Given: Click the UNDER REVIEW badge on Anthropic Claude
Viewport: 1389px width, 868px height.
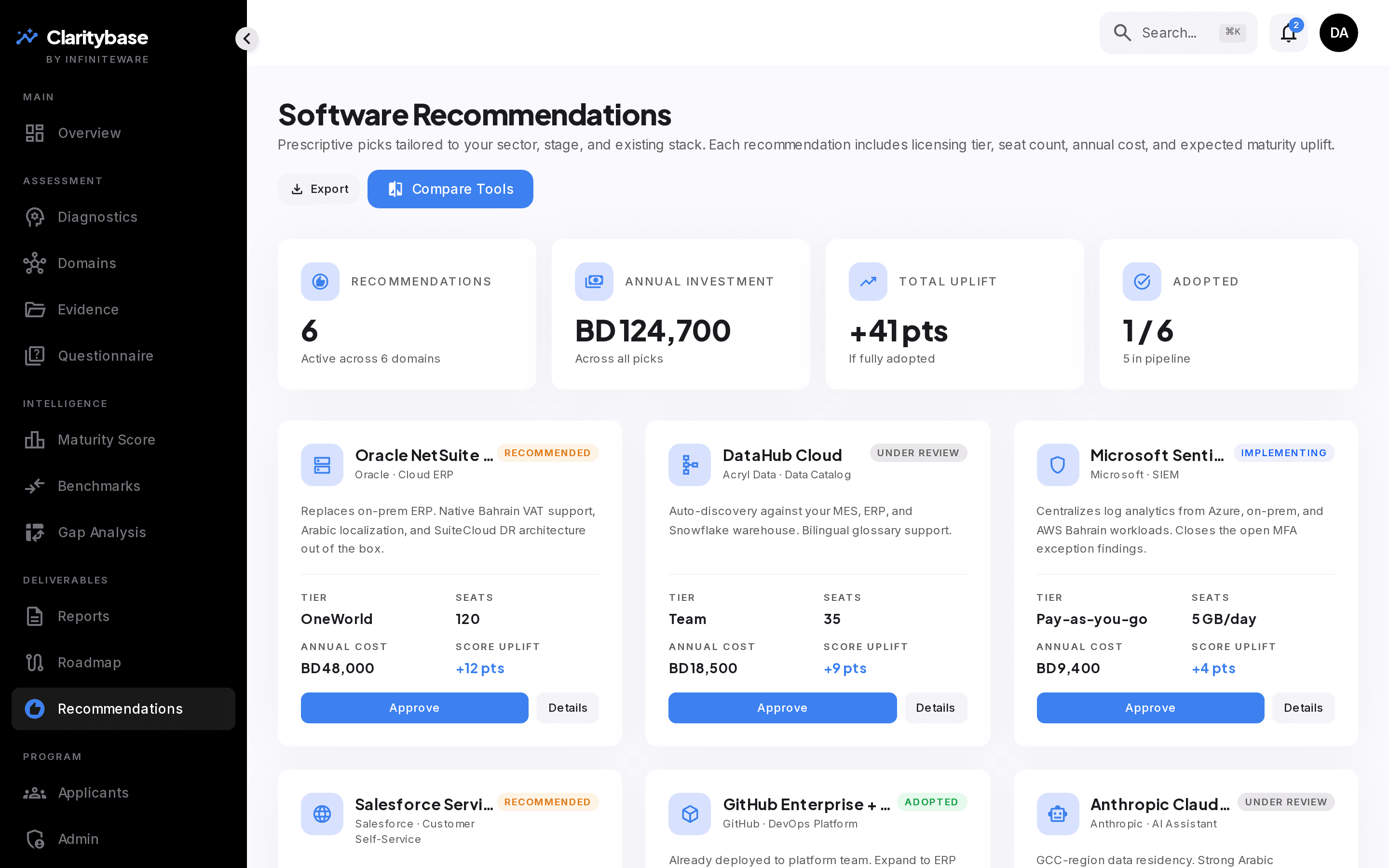Looking at the screenshot, I should [x=1286, y=802].
